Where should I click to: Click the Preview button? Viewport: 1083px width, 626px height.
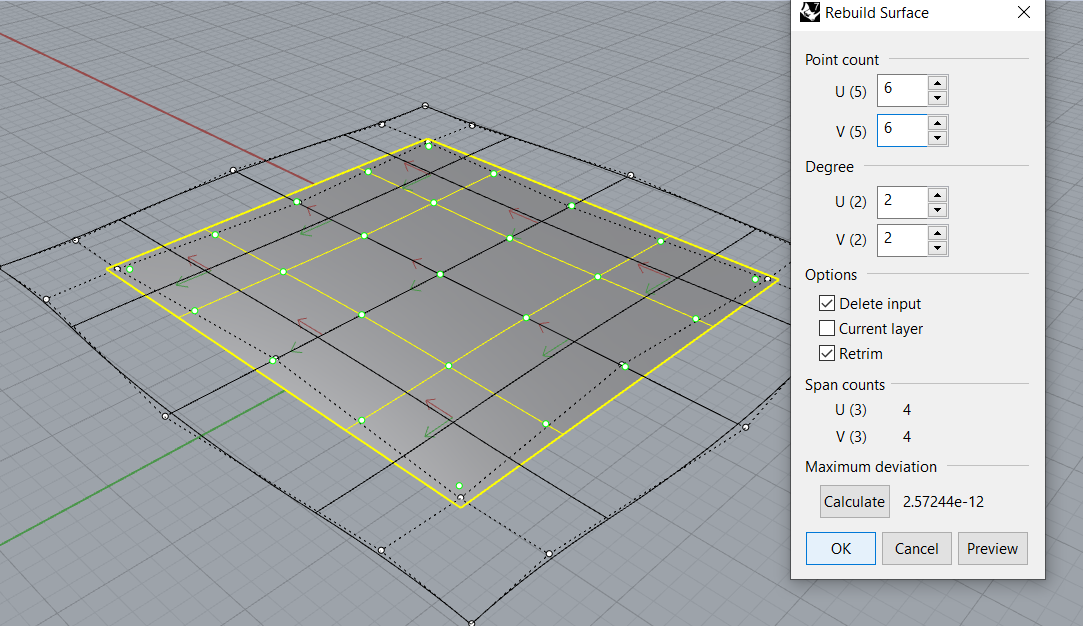point(993,549)
